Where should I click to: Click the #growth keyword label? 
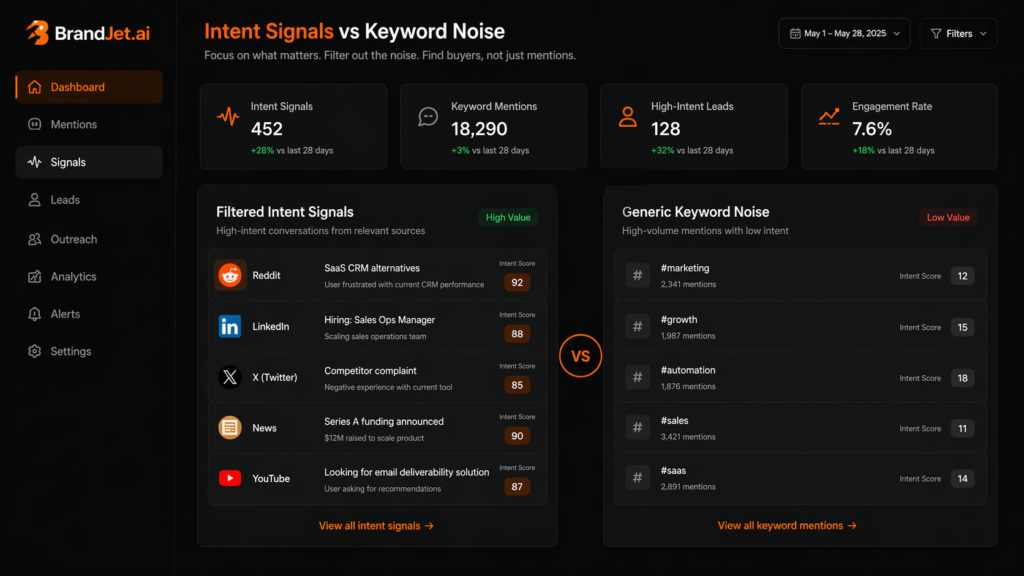coord(679,319)
